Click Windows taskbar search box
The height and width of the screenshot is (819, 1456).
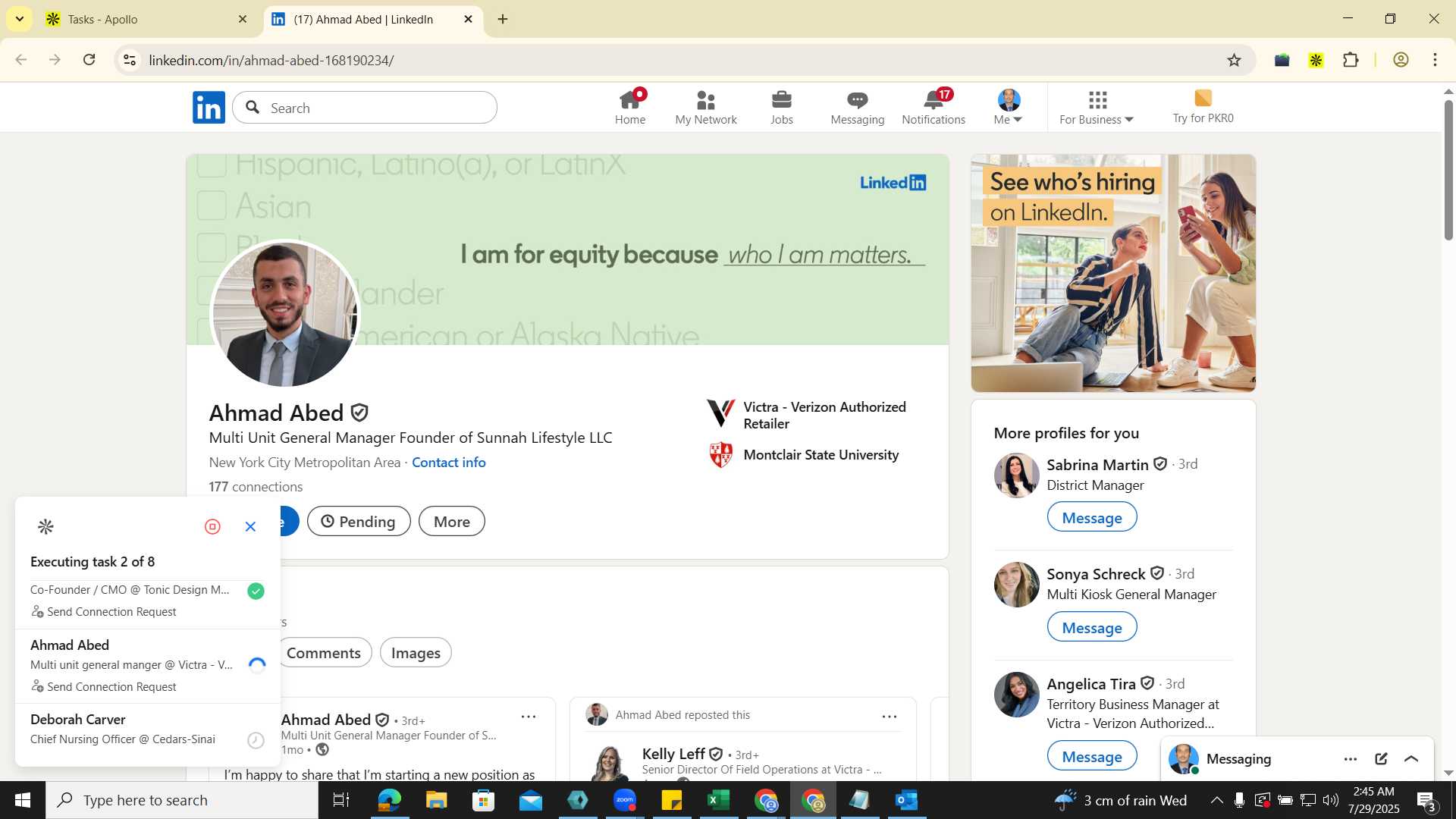tap(182, 800)
